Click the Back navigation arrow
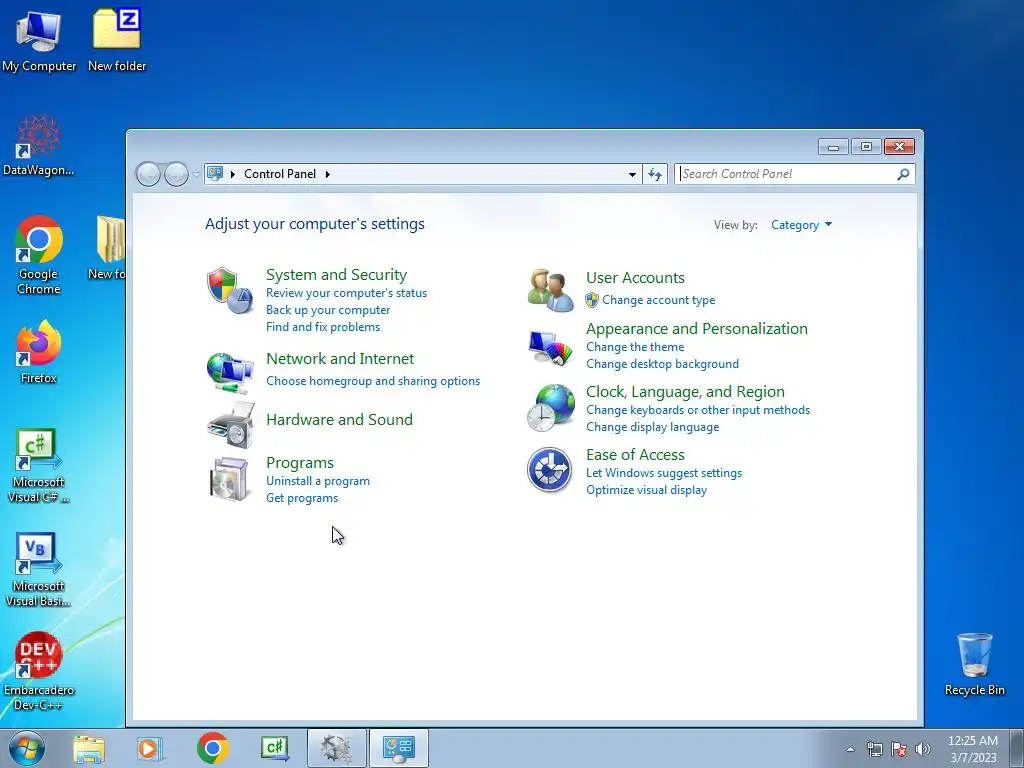 click(x=148, y=174)
